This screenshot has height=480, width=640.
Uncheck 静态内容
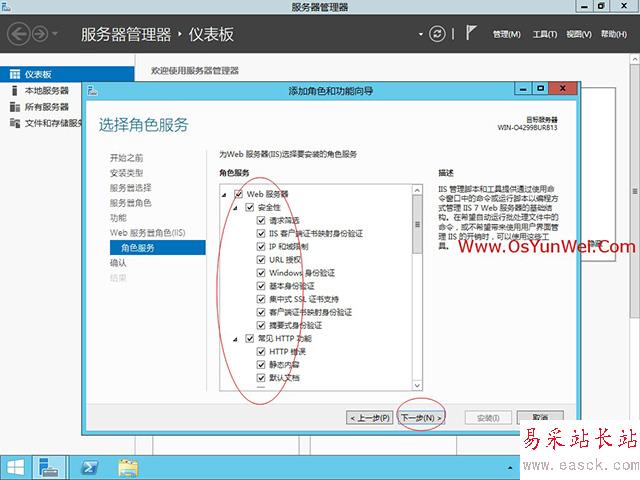(x=261, y=364)
